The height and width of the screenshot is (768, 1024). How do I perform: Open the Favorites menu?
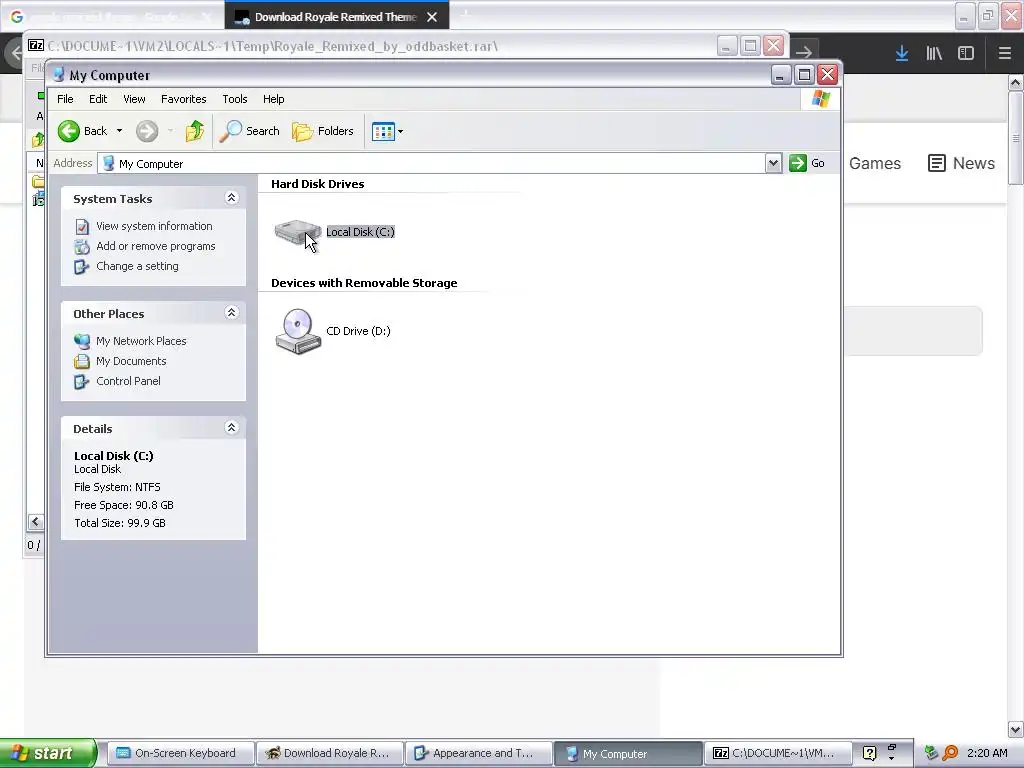coord(184,99)
